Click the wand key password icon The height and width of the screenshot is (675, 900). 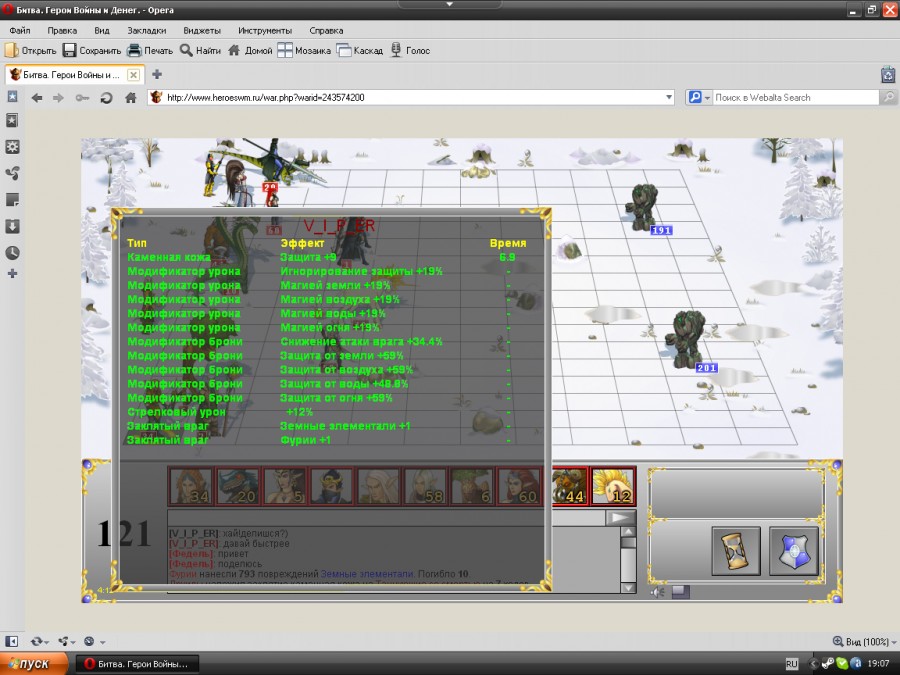[x=82, y=98]
